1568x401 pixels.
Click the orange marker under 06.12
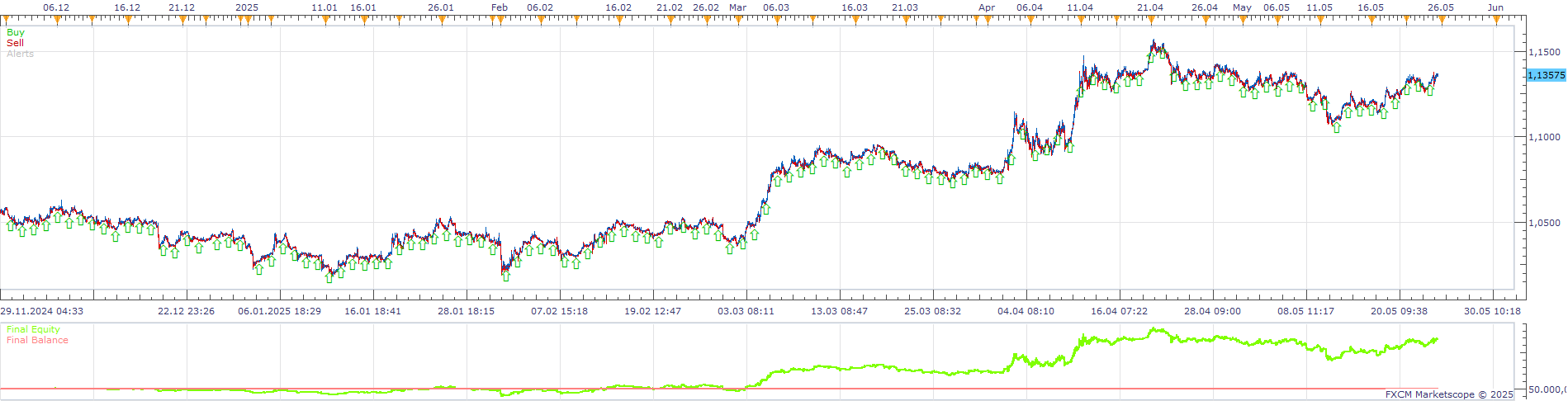click(x=57, y=20)
